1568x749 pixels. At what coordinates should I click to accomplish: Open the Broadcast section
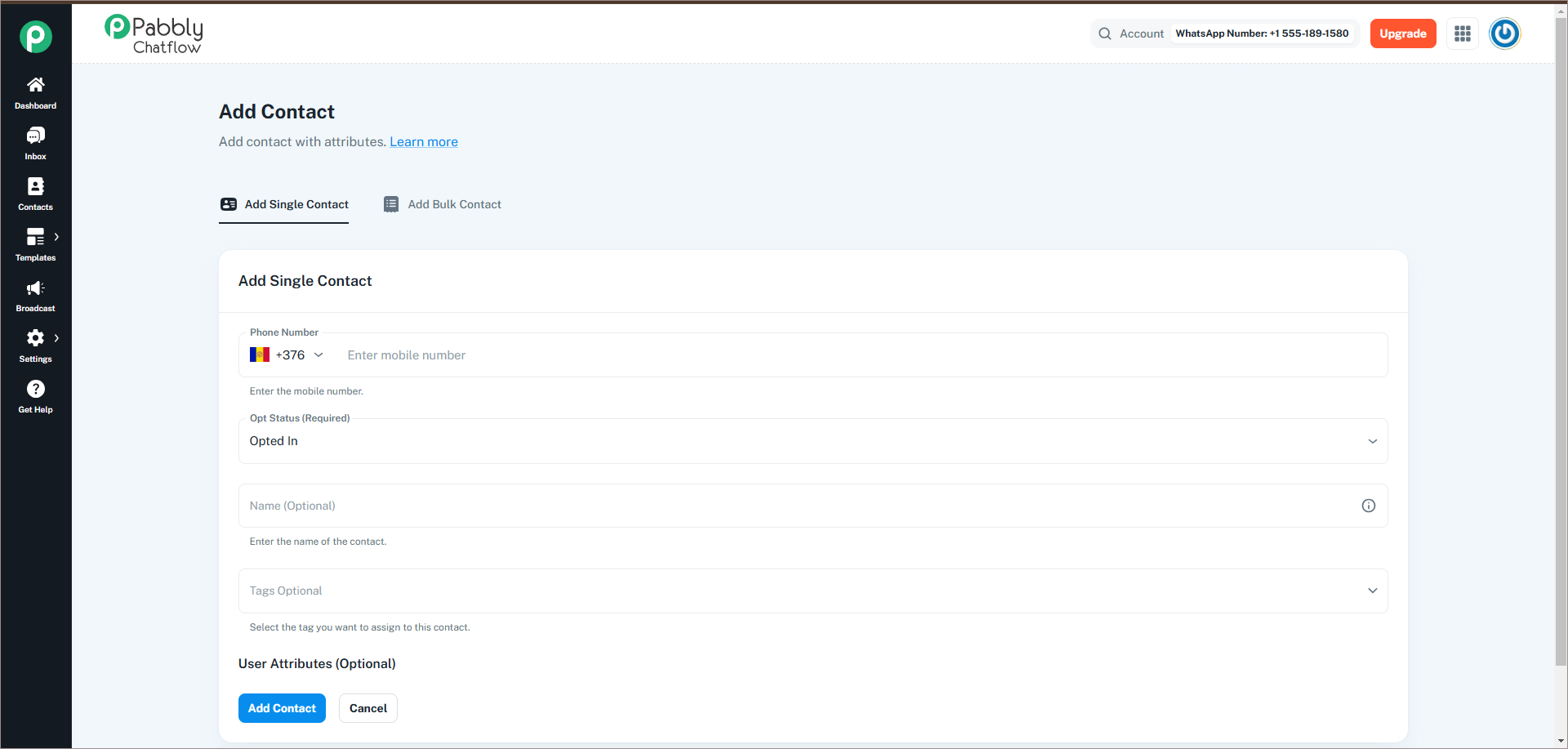pos(36,296)
